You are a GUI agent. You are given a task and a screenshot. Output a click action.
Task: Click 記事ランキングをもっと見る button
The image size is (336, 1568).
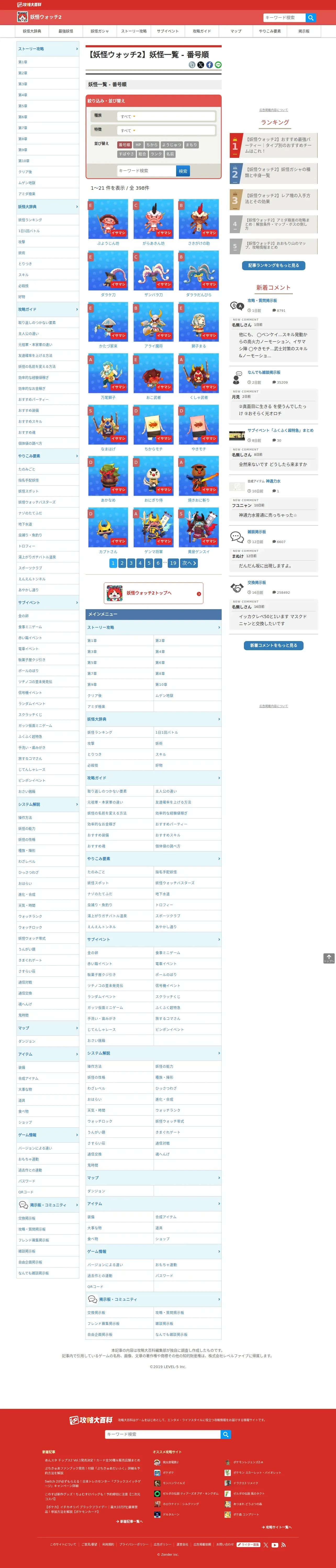click(274, 266)
